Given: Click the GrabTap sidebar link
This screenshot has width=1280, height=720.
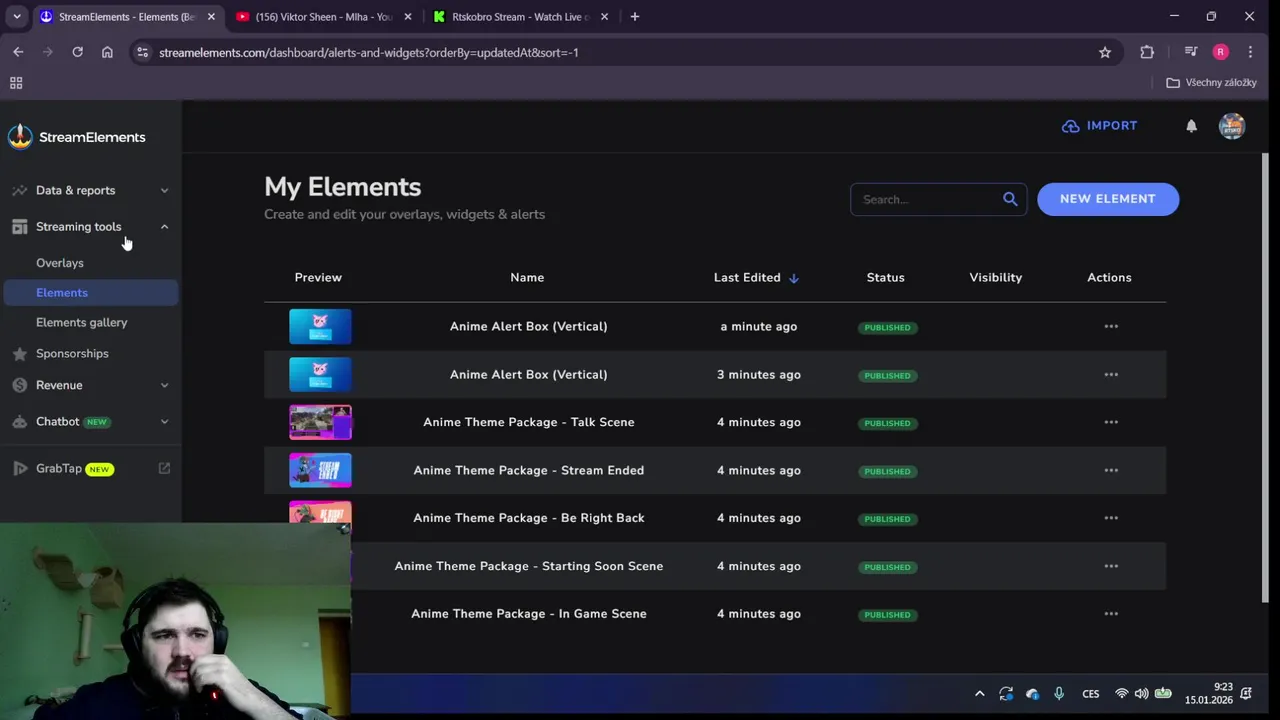Looking at the screenshot, I should pyautogui.click(x=59, y=468).
